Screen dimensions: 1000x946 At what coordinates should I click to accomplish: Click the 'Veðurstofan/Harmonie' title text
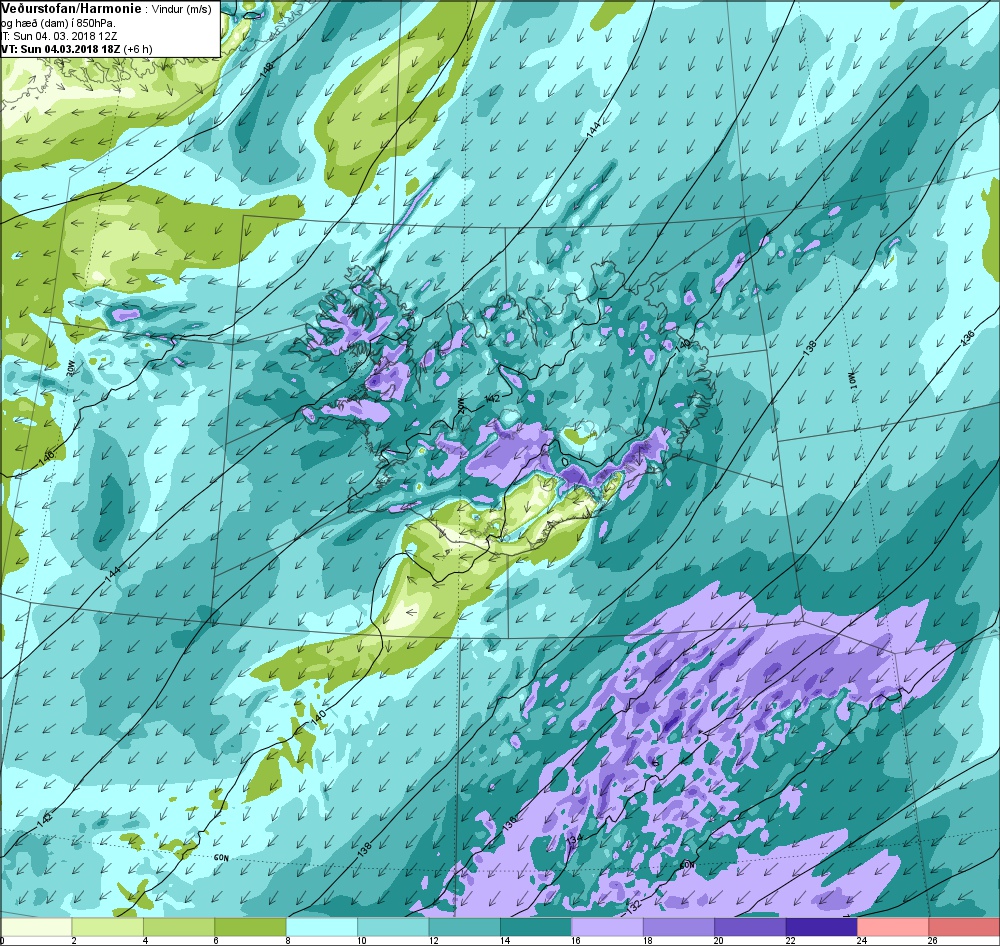71,9
